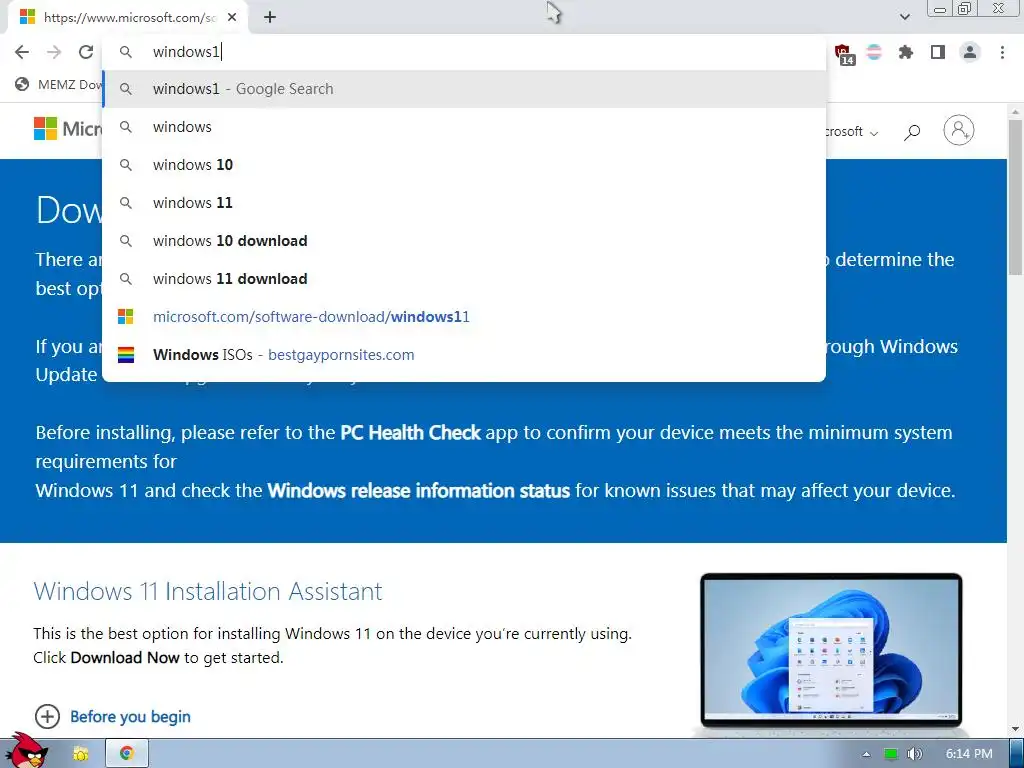1024x768 pixels.
Task: Open the Angry Birds start button
Action: click(x=26, y=751)
